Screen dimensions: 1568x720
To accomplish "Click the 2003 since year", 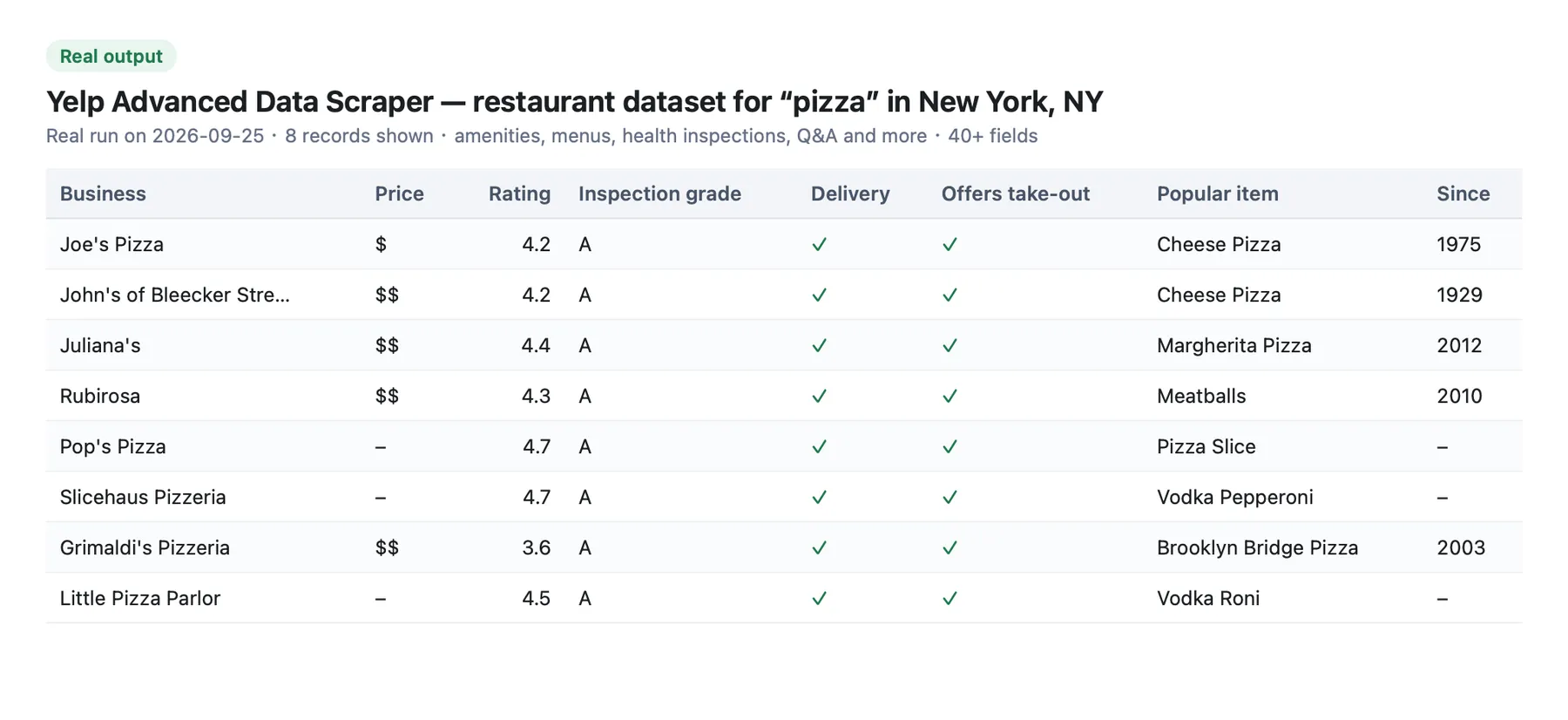I will point(1461,547).
